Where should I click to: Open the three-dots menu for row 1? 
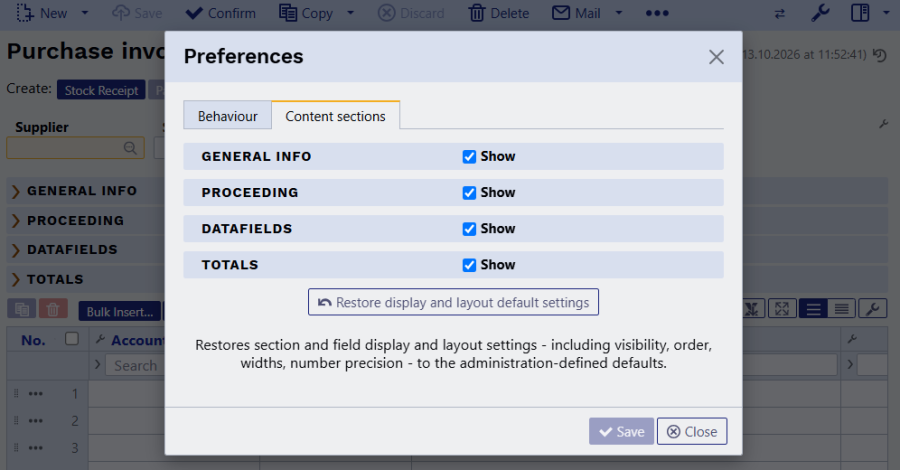click(36, 394)
